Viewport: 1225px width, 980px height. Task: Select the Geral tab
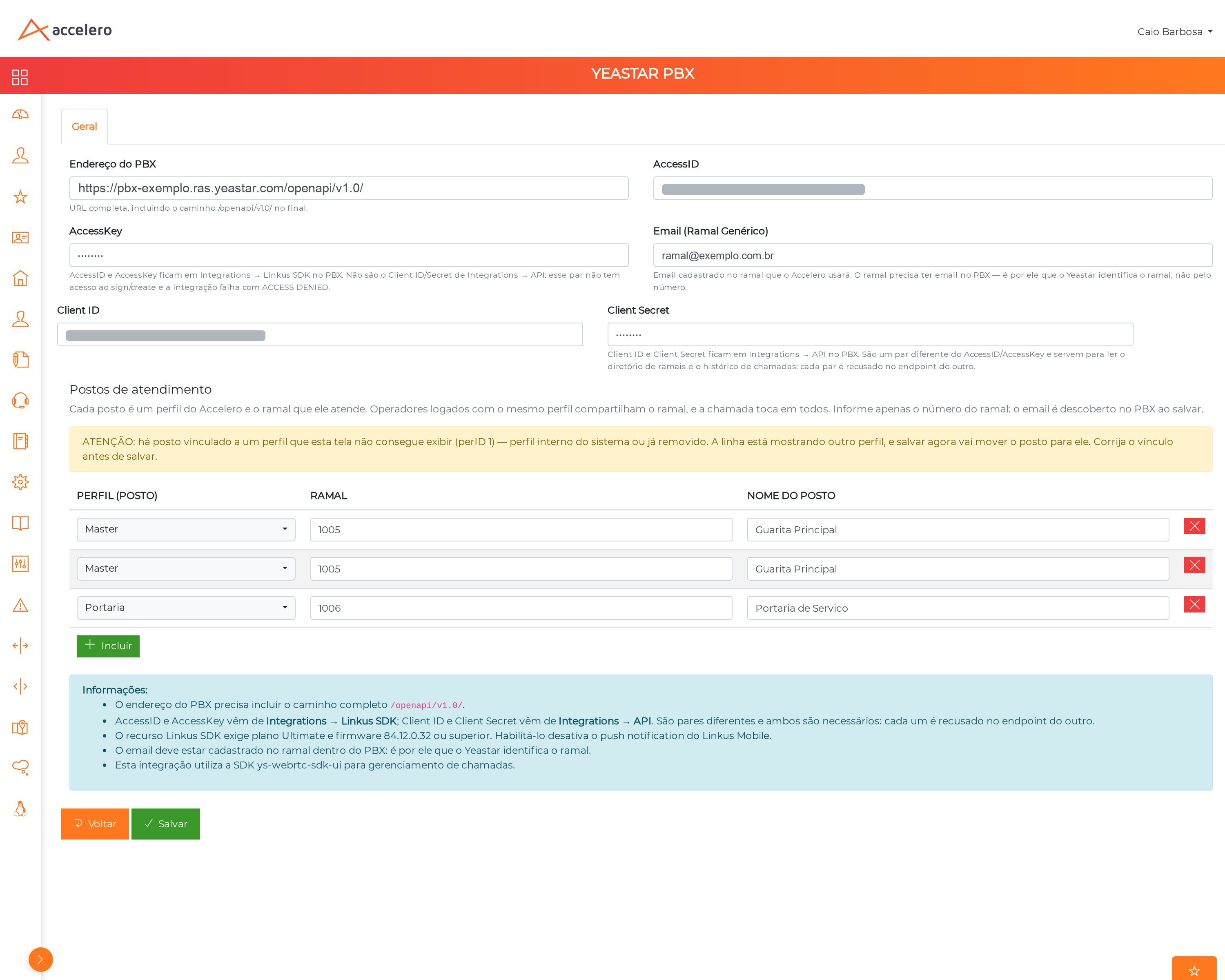(x=84, y=126)
